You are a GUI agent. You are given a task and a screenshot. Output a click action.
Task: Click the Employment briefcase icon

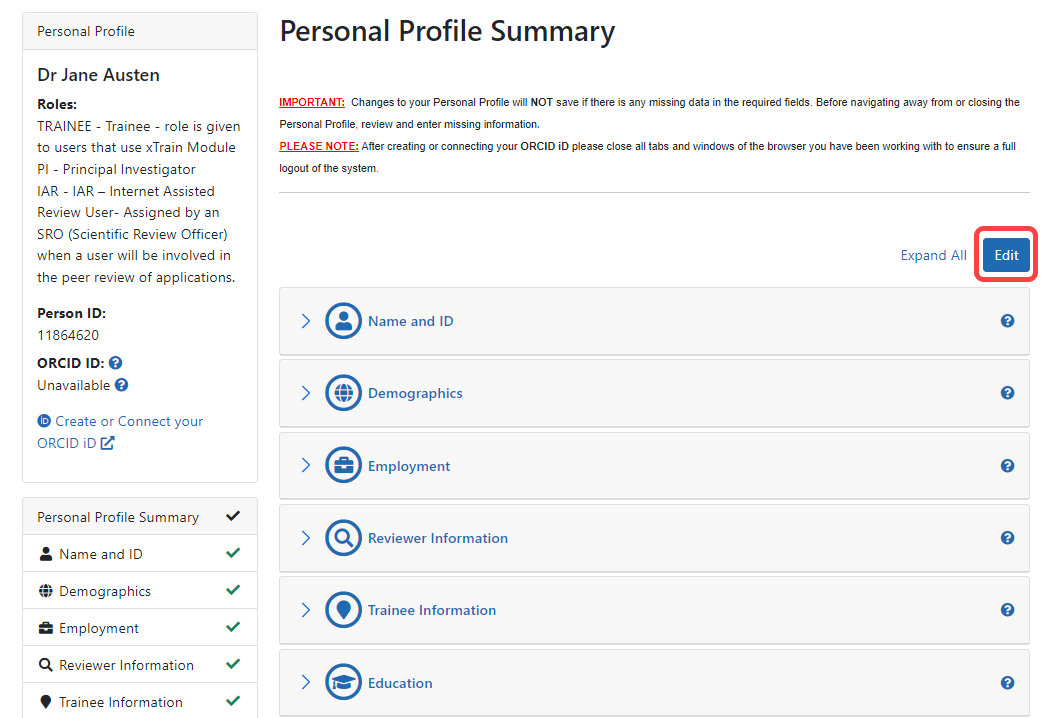point(343,465)
